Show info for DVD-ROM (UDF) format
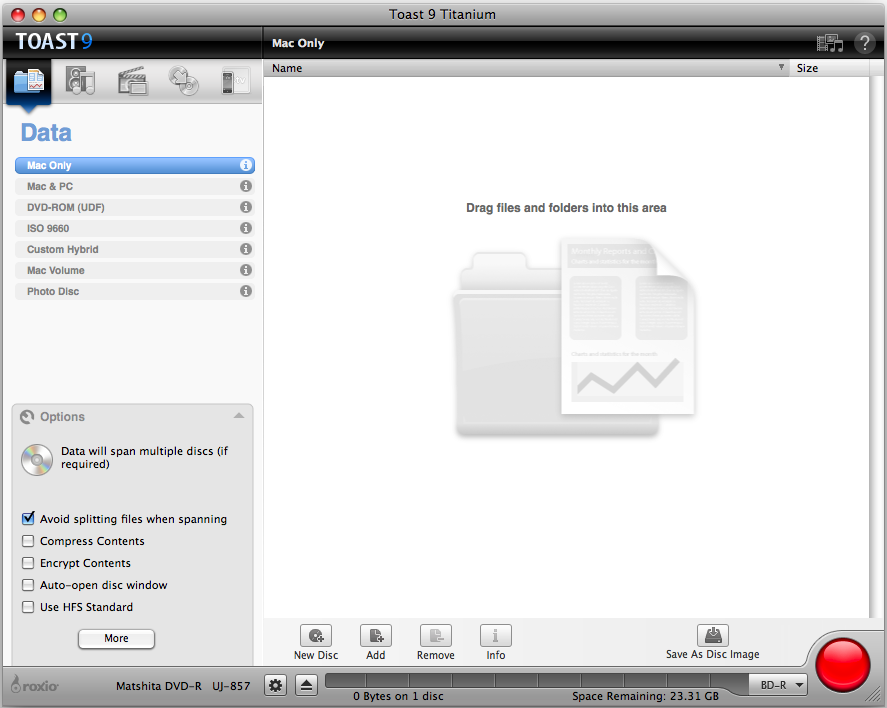The width and height of the screenshot is (887, 708). pos(246,207)
